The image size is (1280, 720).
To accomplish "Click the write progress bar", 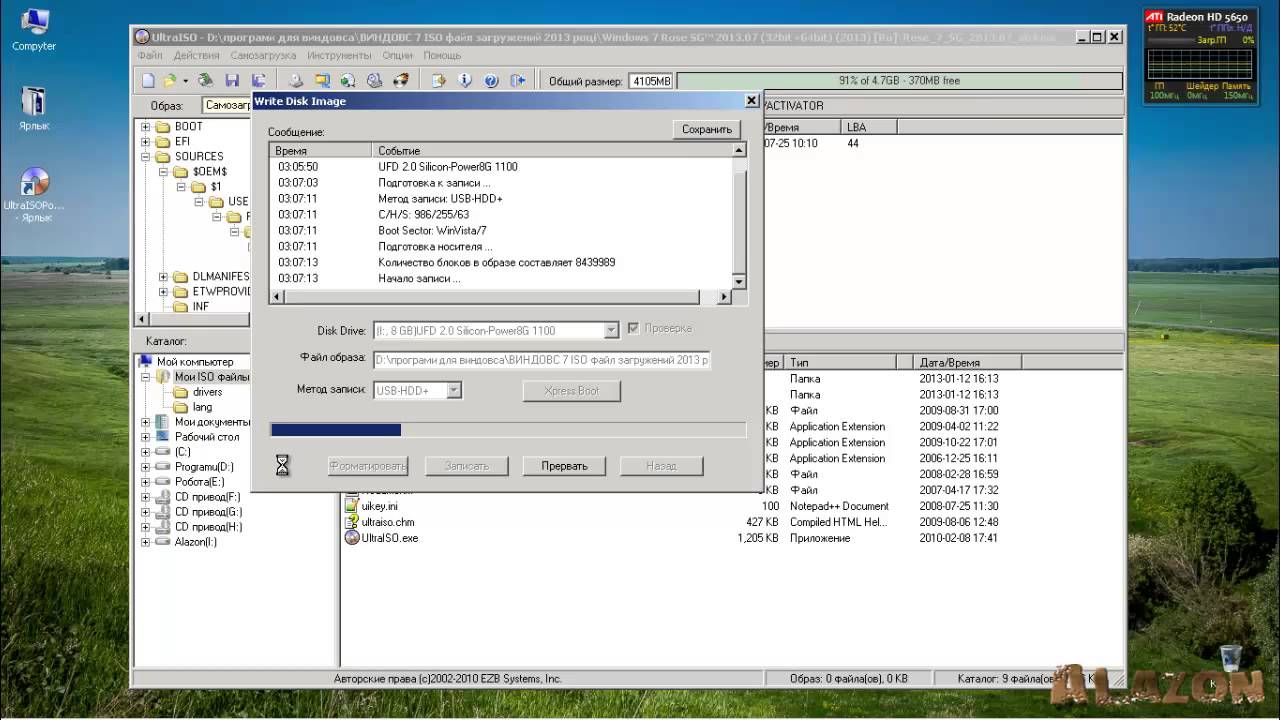I will 508,430.
